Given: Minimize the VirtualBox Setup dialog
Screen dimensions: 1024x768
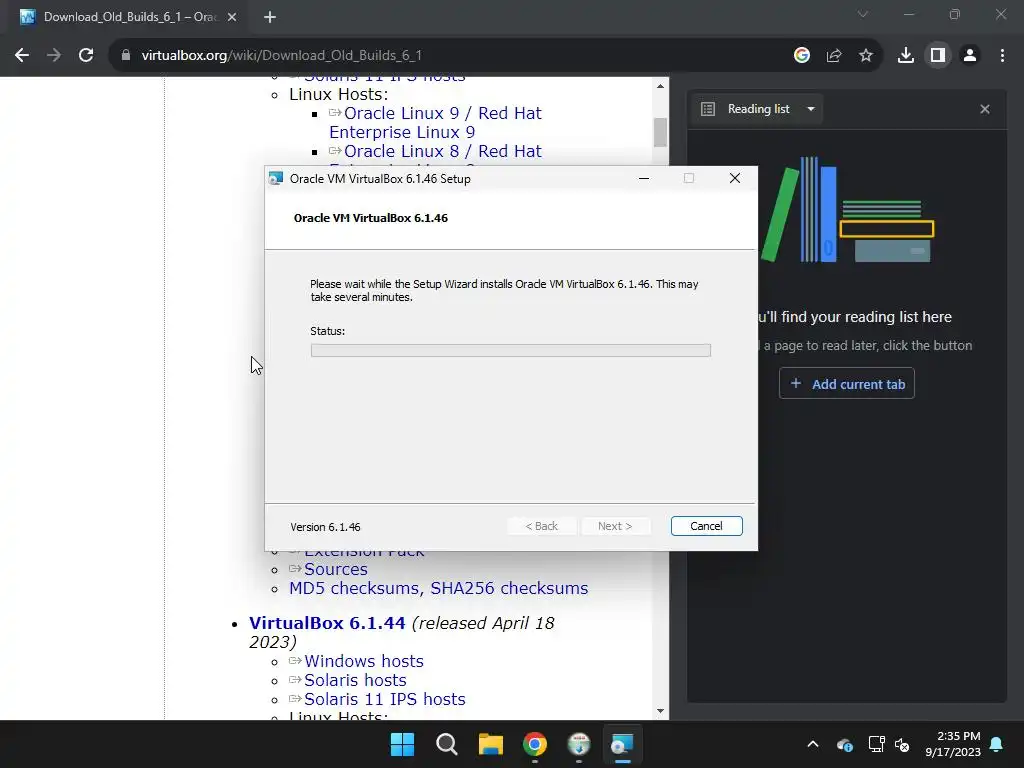Looking at the screenshot, I should (x=644, y=178).
